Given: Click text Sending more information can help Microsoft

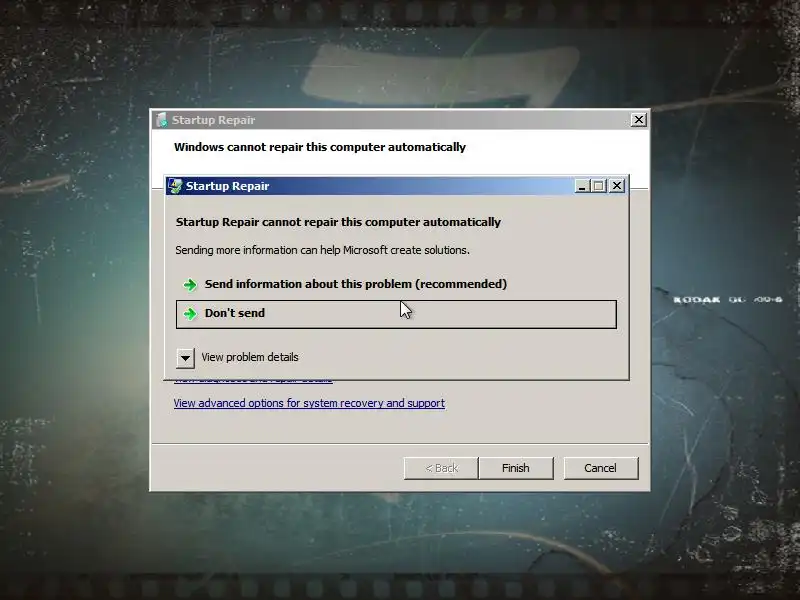Looking at the screenshot, I should (x=322, y=250).
